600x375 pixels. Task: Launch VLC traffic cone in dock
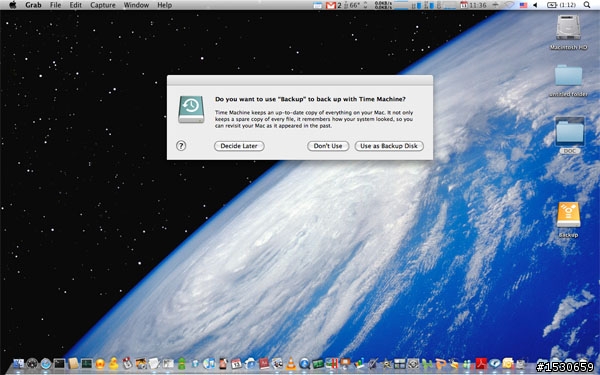pyautogui.click(x=291, y=364)
